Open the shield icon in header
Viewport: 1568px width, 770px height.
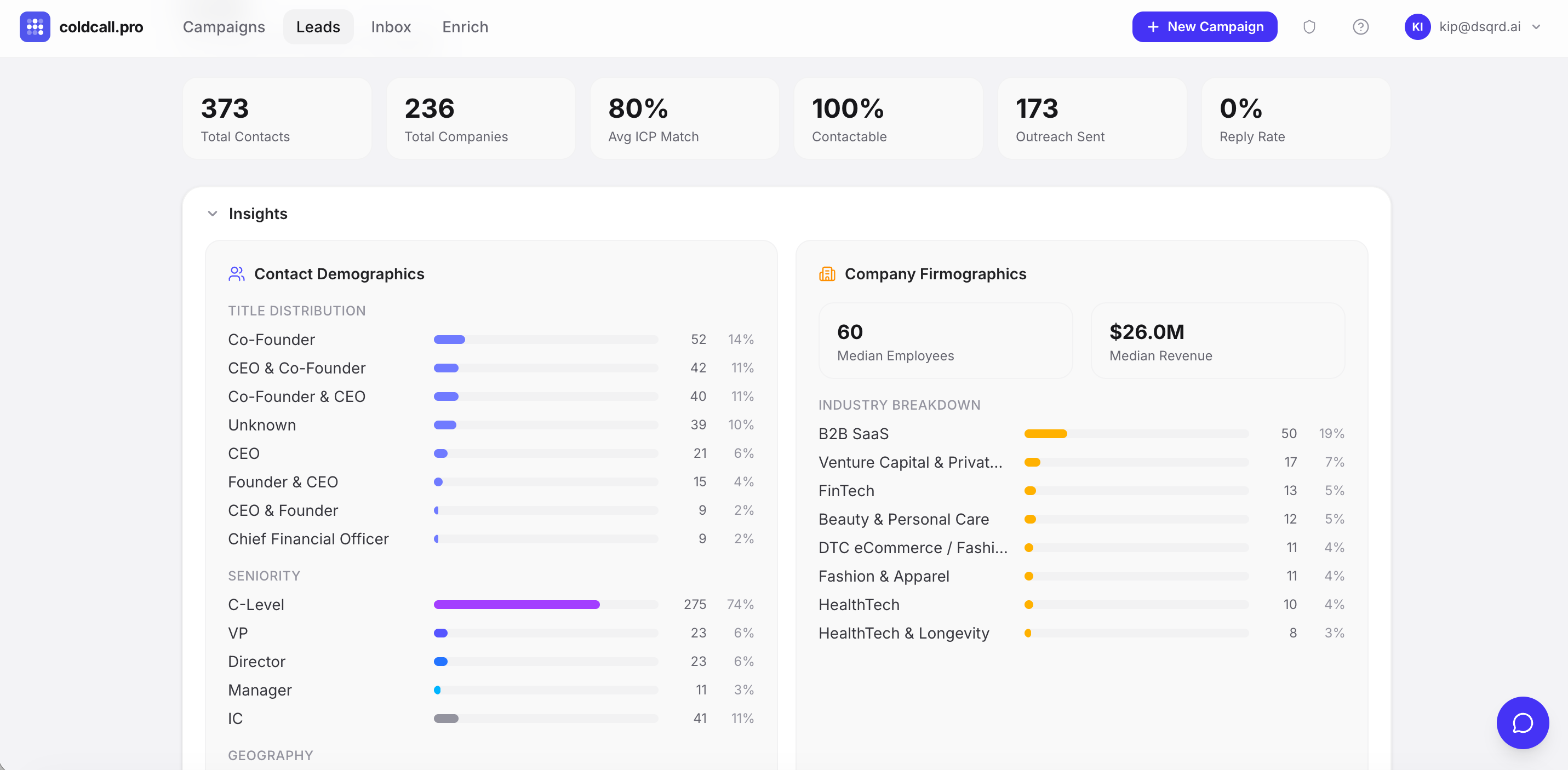1309,27
